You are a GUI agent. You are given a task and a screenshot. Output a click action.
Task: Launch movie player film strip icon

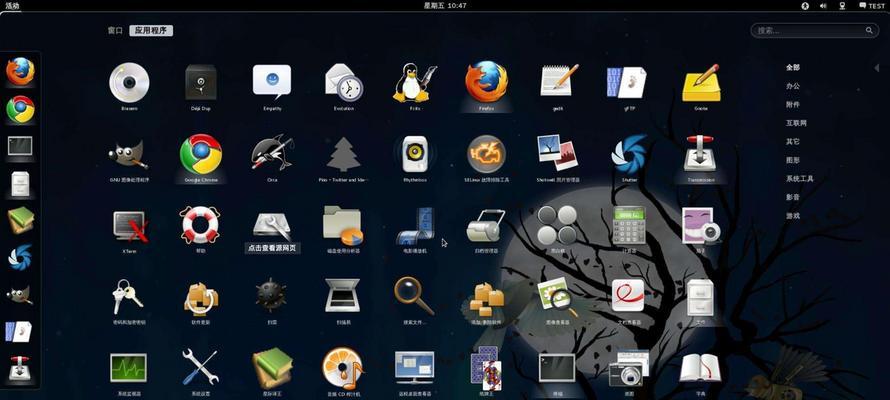click(x=415, y=226)
